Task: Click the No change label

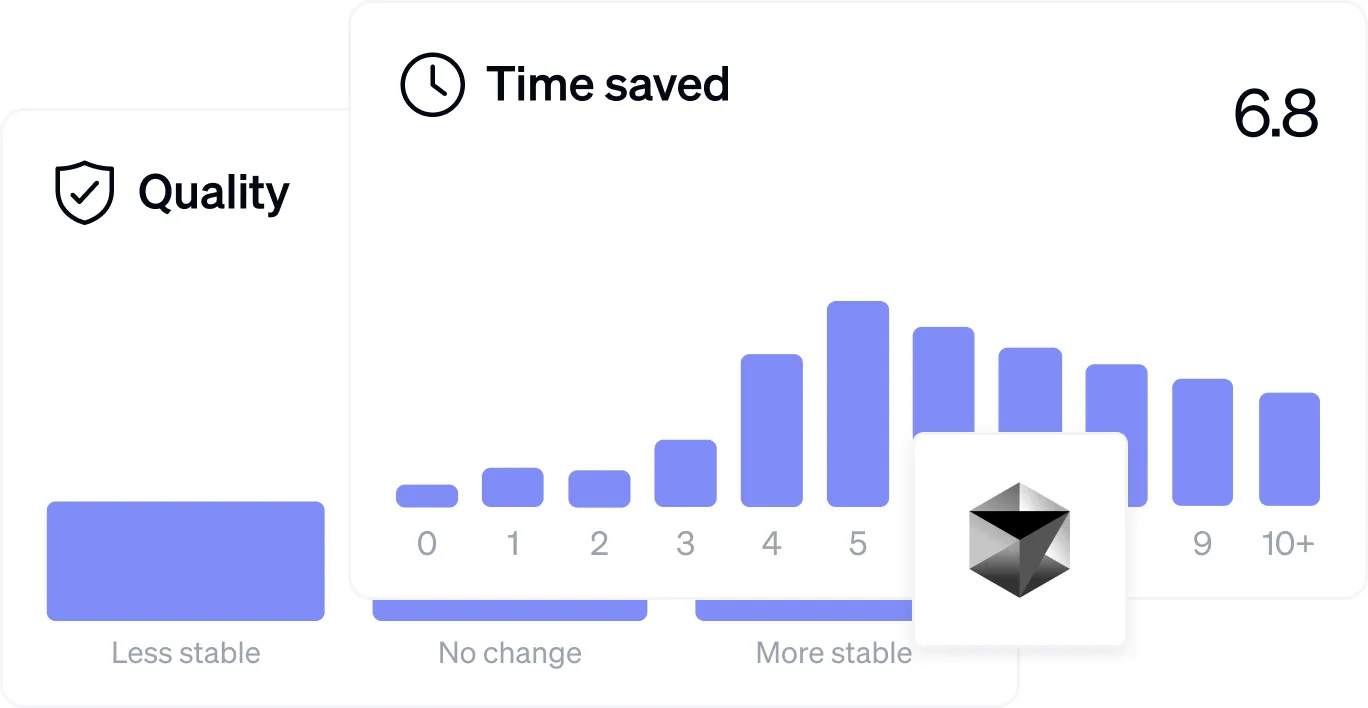Action: [x=510, y=653]
